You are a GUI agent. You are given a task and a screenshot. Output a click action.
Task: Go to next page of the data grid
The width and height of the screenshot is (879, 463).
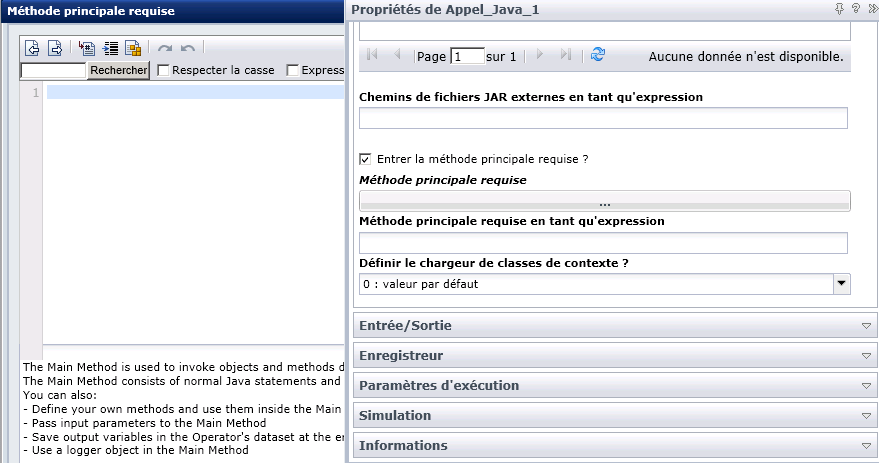click(540, 54)
